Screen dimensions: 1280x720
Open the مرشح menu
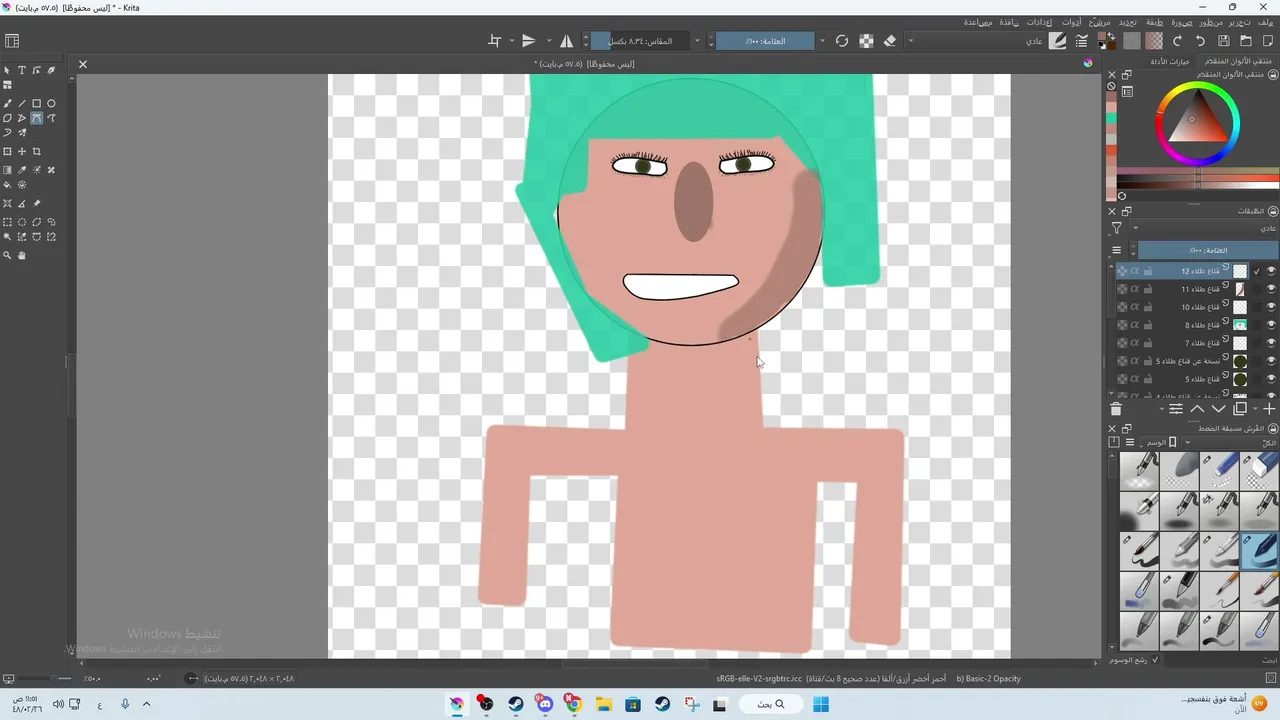1099,22
